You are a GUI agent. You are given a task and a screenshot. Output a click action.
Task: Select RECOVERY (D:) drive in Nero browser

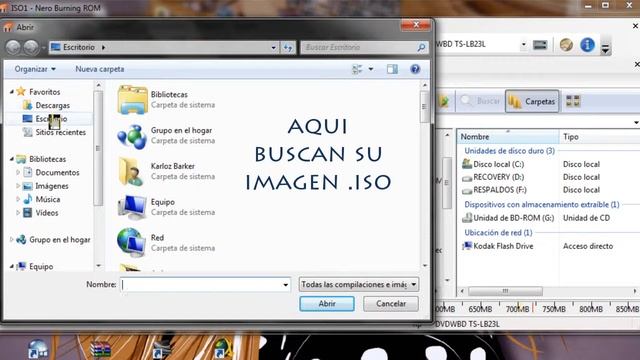point(493,177)
